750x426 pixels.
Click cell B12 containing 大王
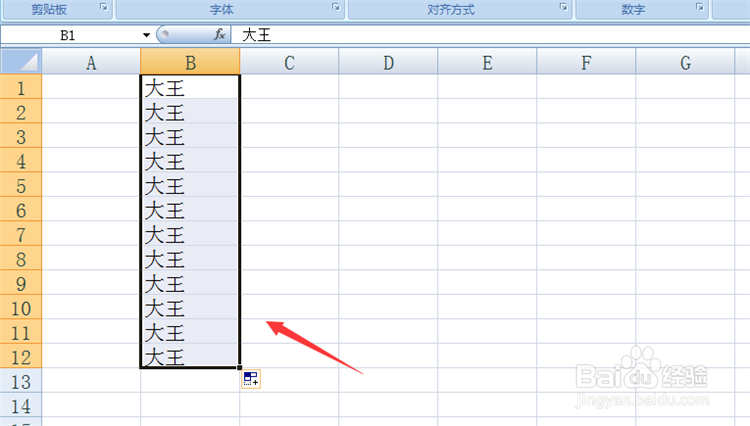190,356
